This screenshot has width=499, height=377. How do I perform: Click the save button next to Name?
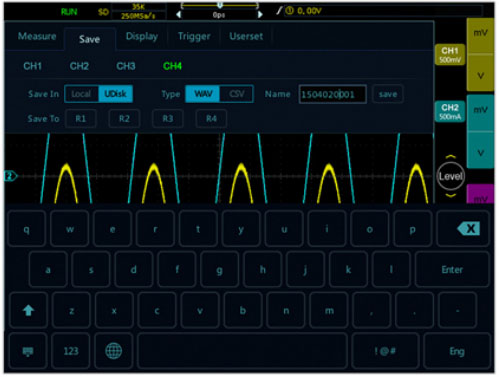[388, 94]
